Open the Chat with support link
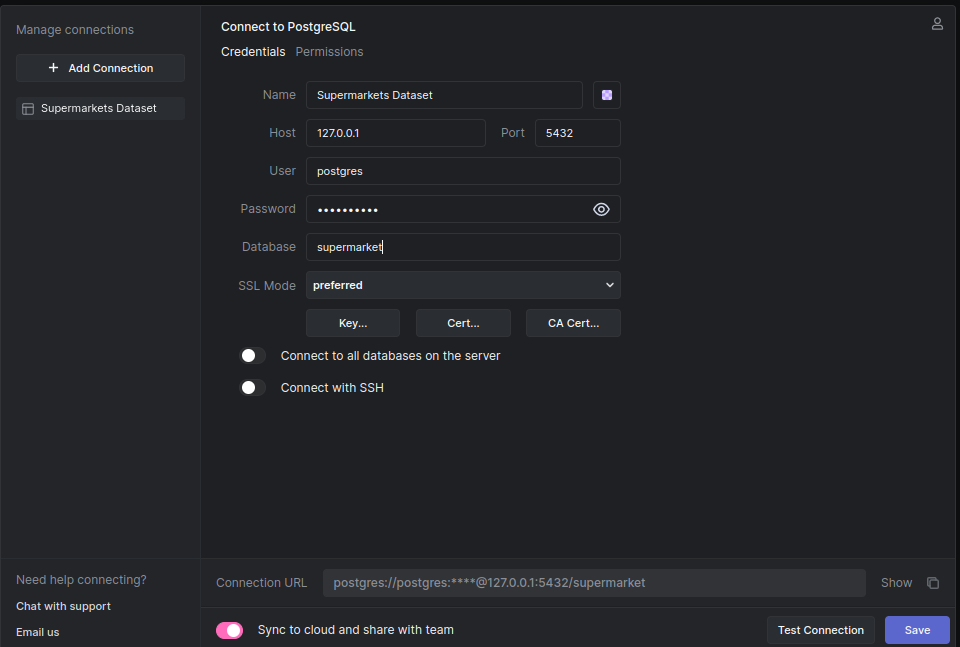The image size is (960, 647). pyautogui.click(x=63, y=606)
